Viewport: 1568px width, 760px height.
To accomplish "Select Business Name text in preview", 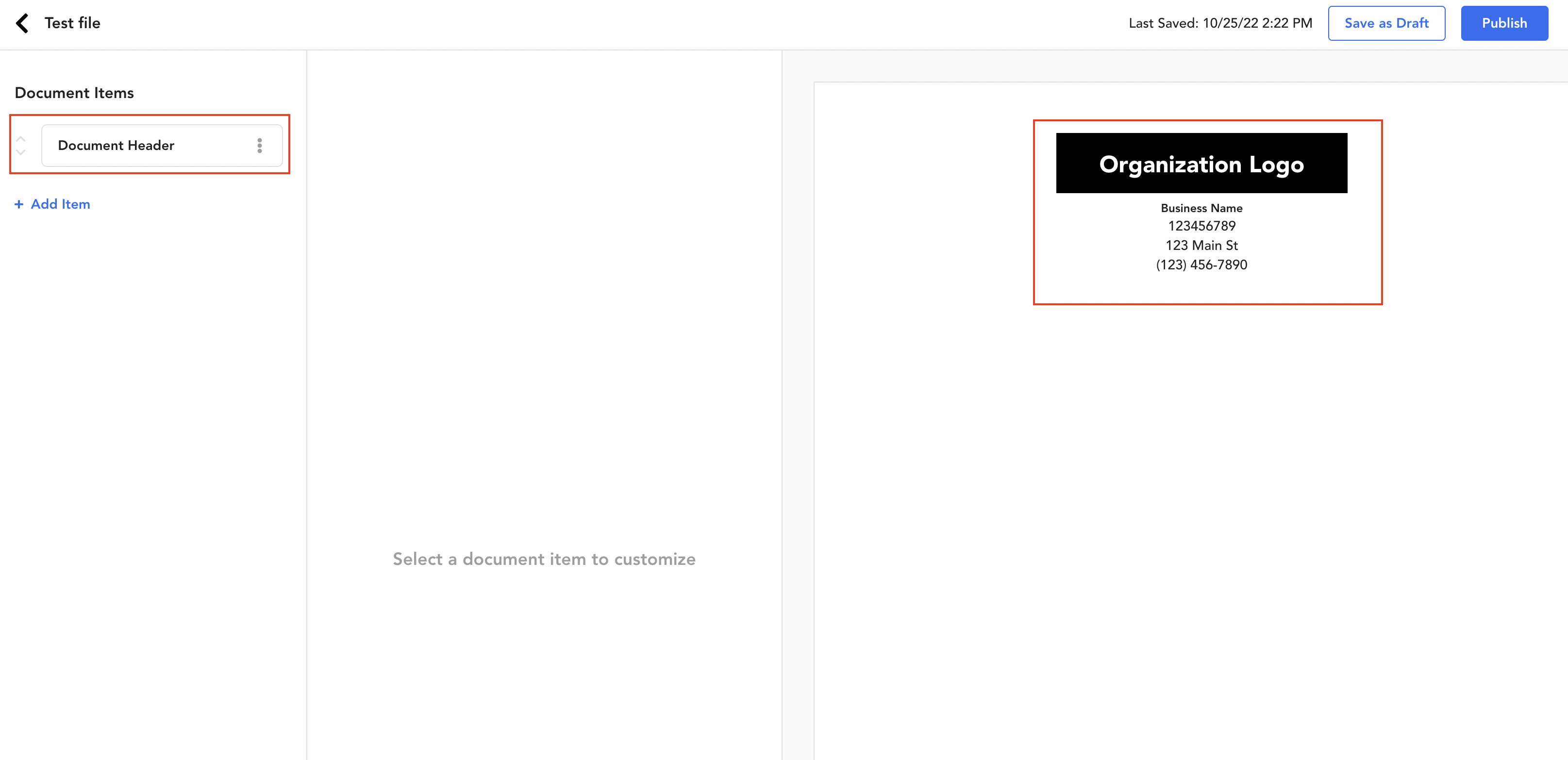I will coord(1201,208).
